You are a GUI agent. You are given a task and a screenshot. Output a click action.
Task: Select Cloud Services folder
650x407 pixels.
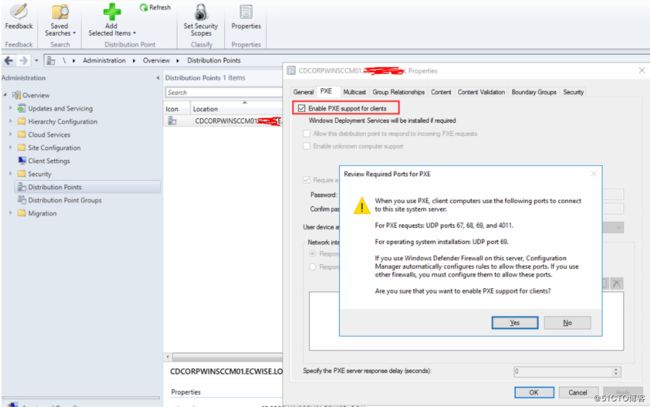tap(49, 135)
